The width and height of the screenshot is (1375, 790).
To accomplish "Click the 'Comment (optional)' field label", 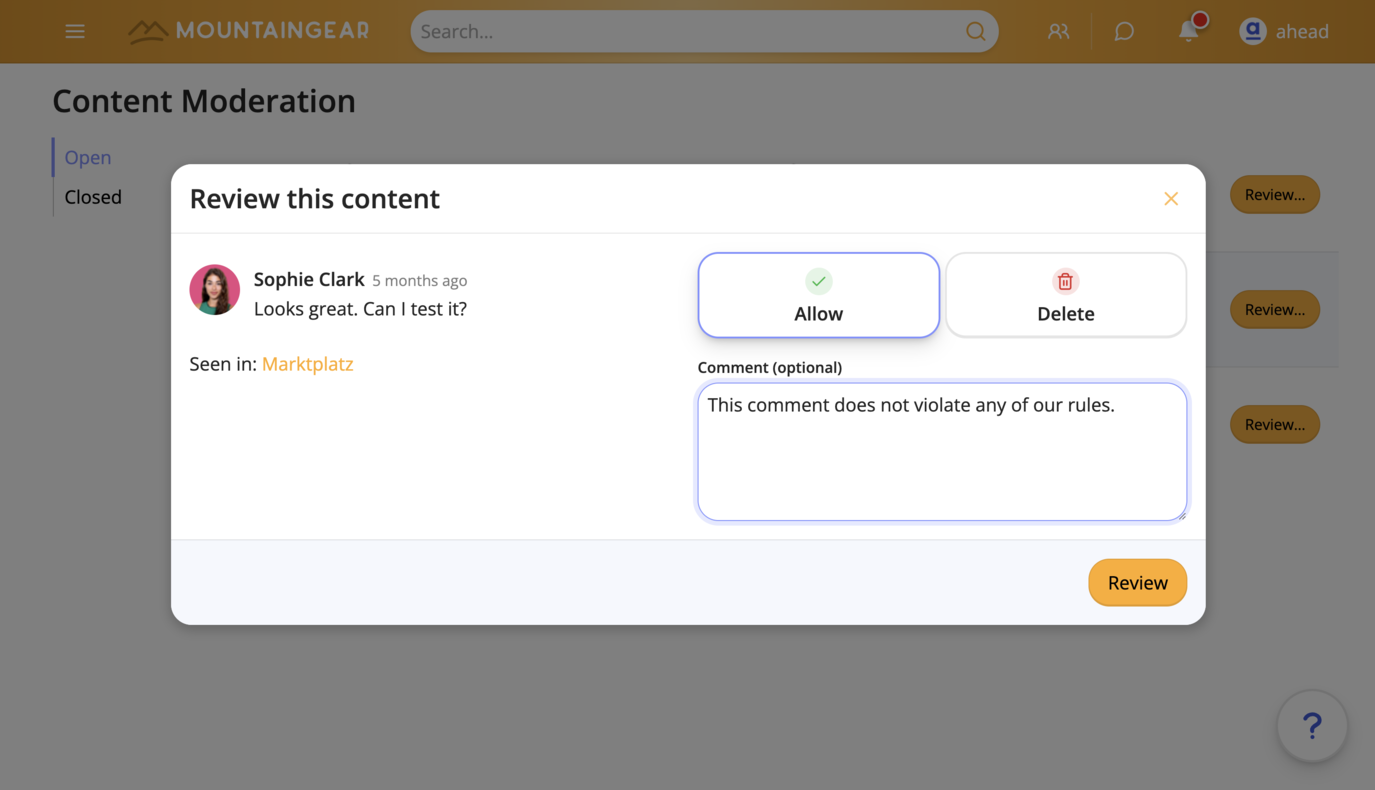I will (x=770, y=367).
